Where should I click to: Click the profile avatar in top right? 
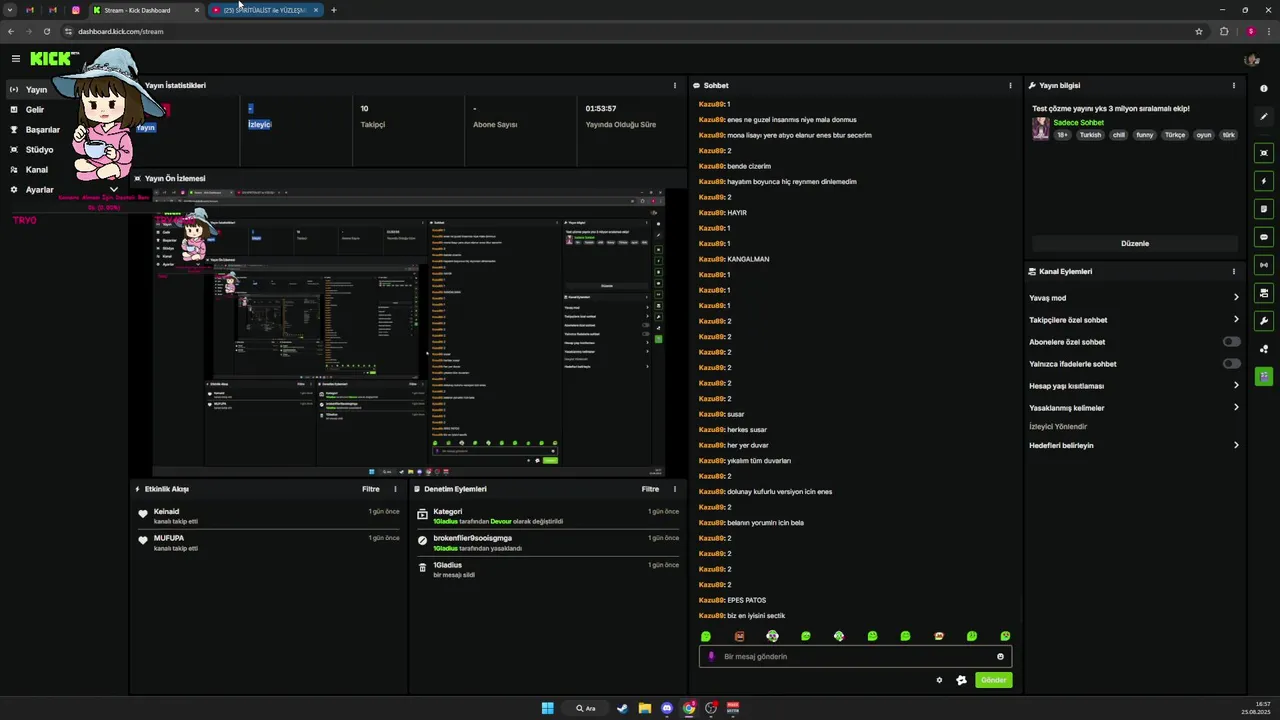click(1252, 59)
